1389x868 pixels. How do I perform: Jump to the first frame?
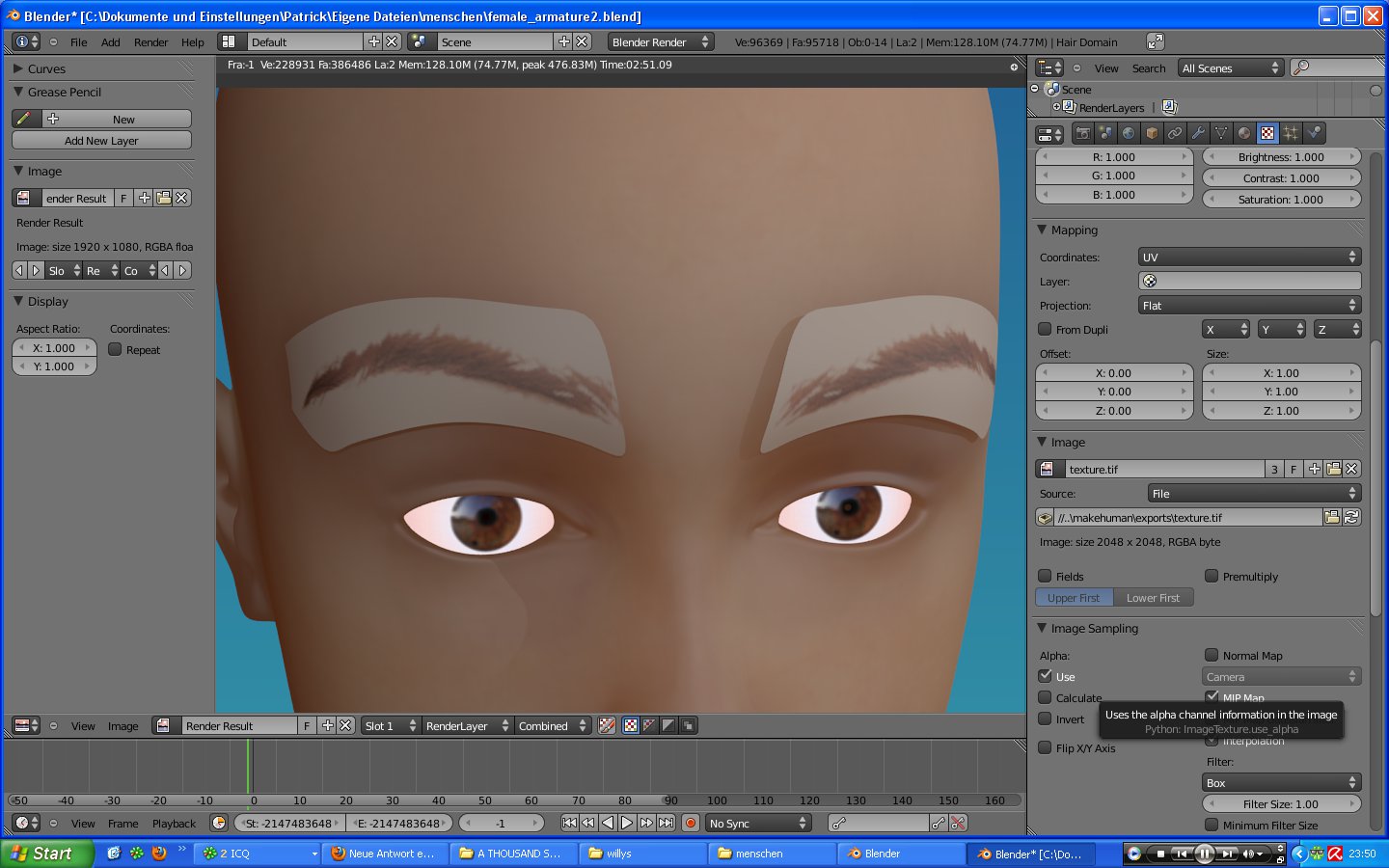[569, 823]
